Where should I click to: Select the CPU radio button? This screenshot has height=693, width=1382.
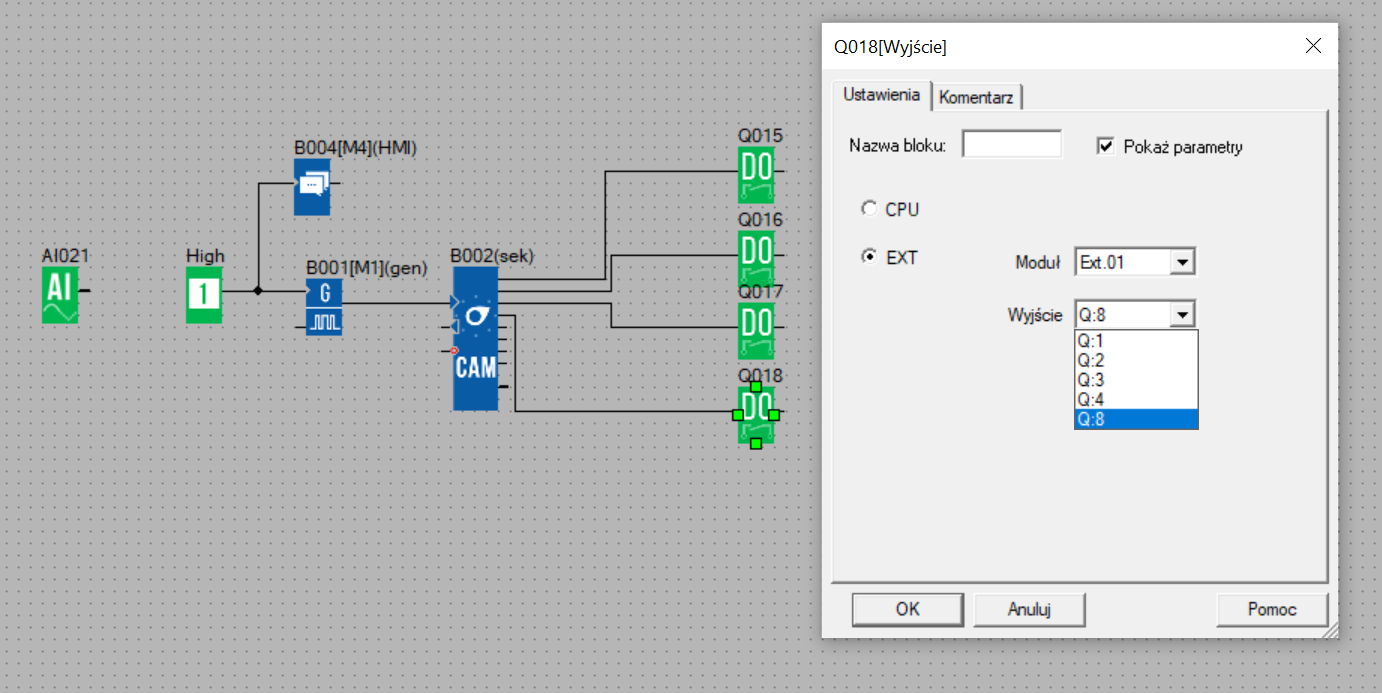(869, 210)
